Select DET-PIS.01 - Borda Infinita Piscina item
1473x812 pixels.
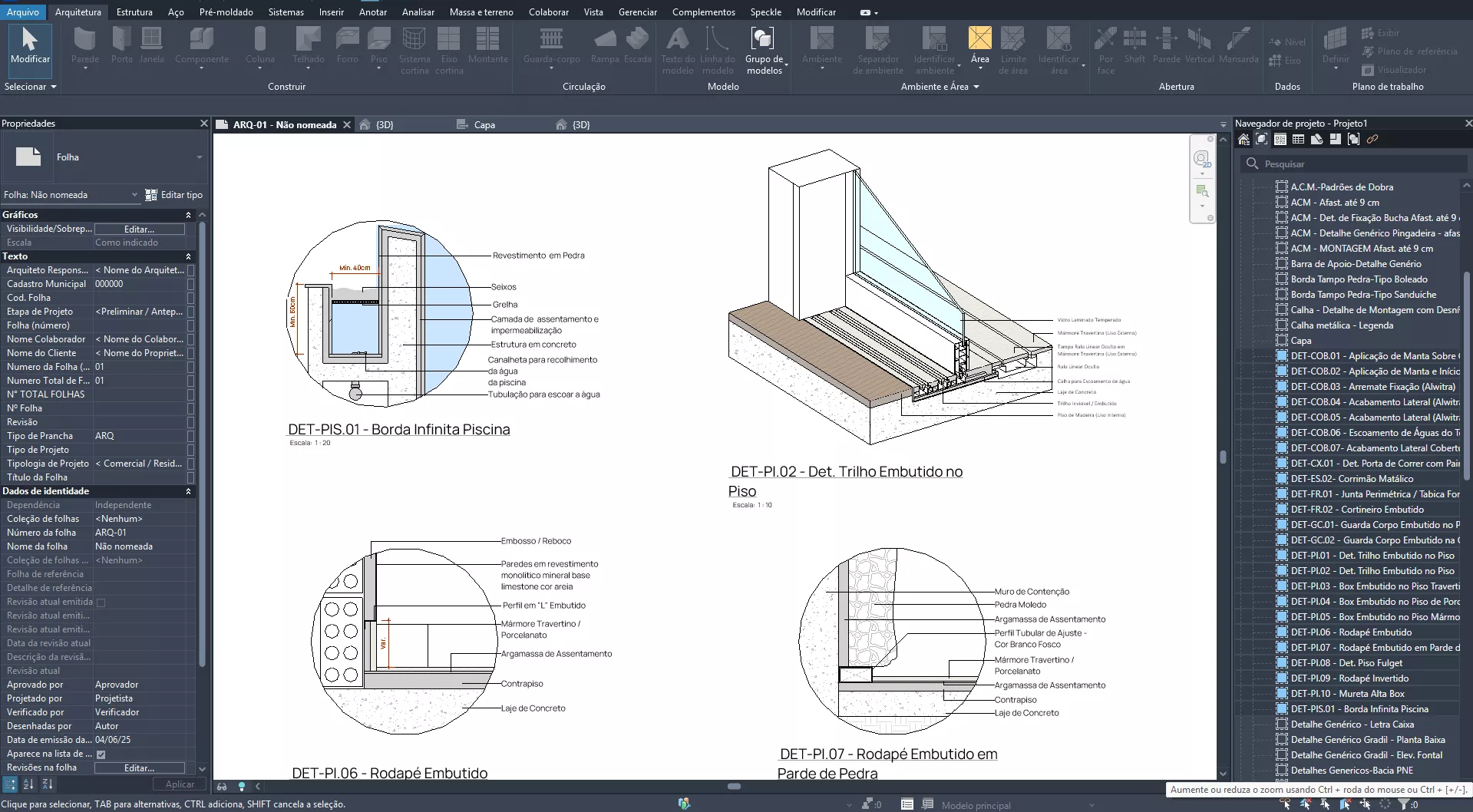coord(1359,709)
